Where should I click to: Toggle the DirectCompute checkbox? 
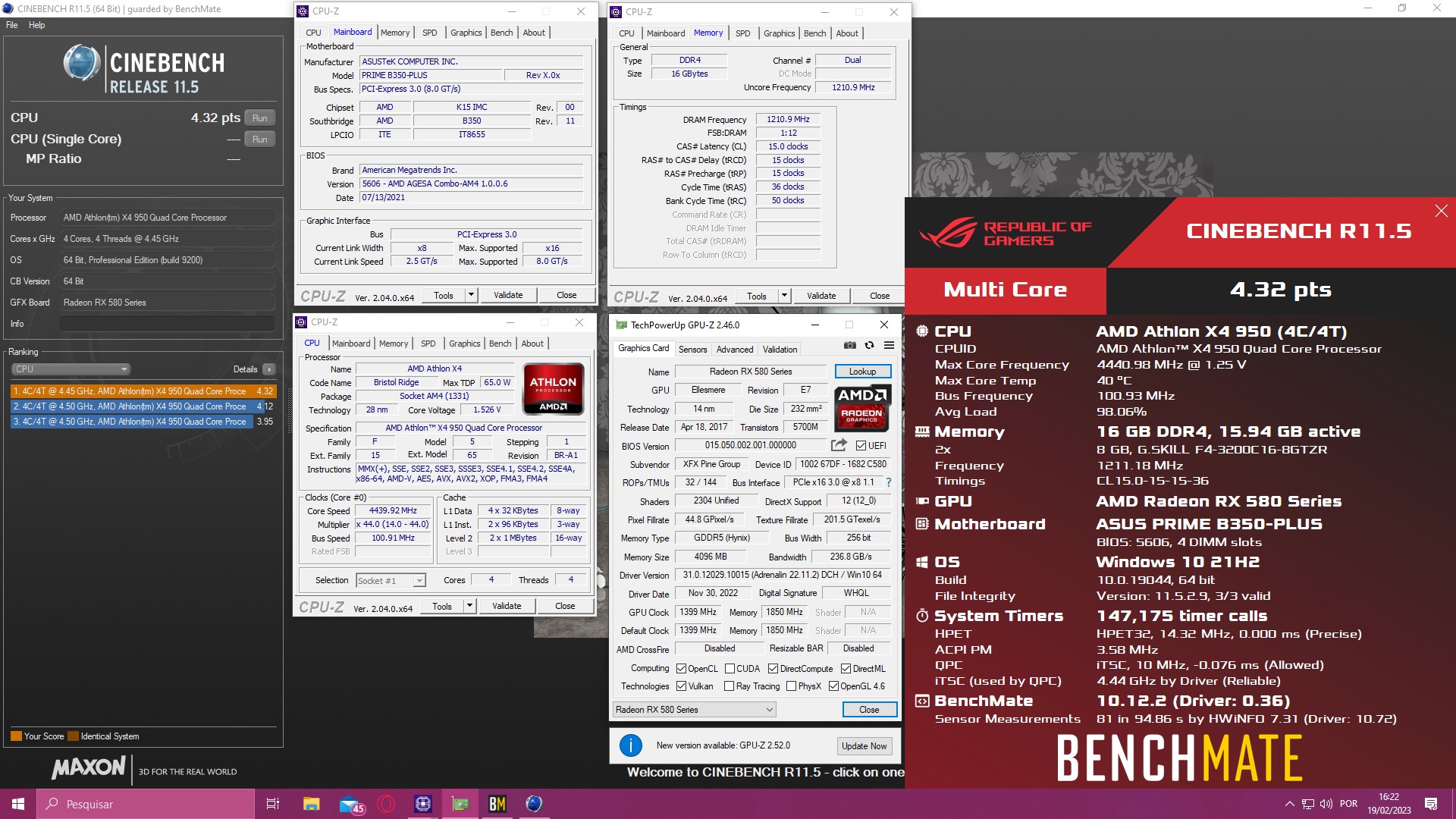773,669
